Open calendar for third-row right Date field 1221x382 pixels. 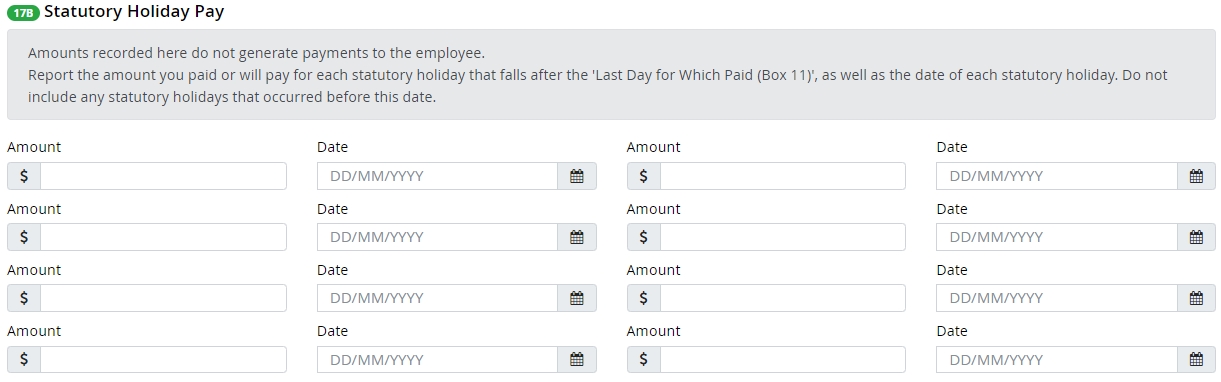1196,298
